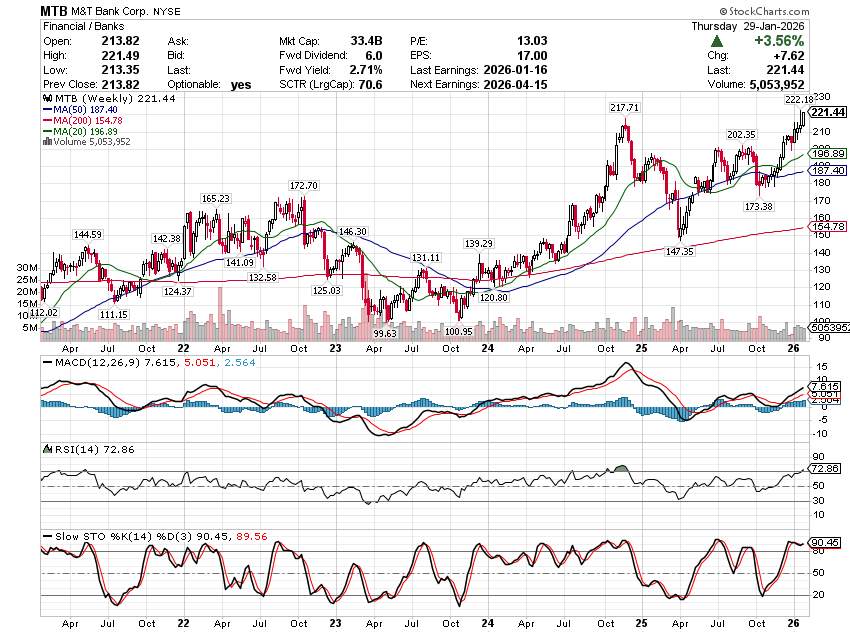Viewport: 850px width, 633px height.
Task: Click the 222.18 high price callout
Action: [x=799, y=100]
